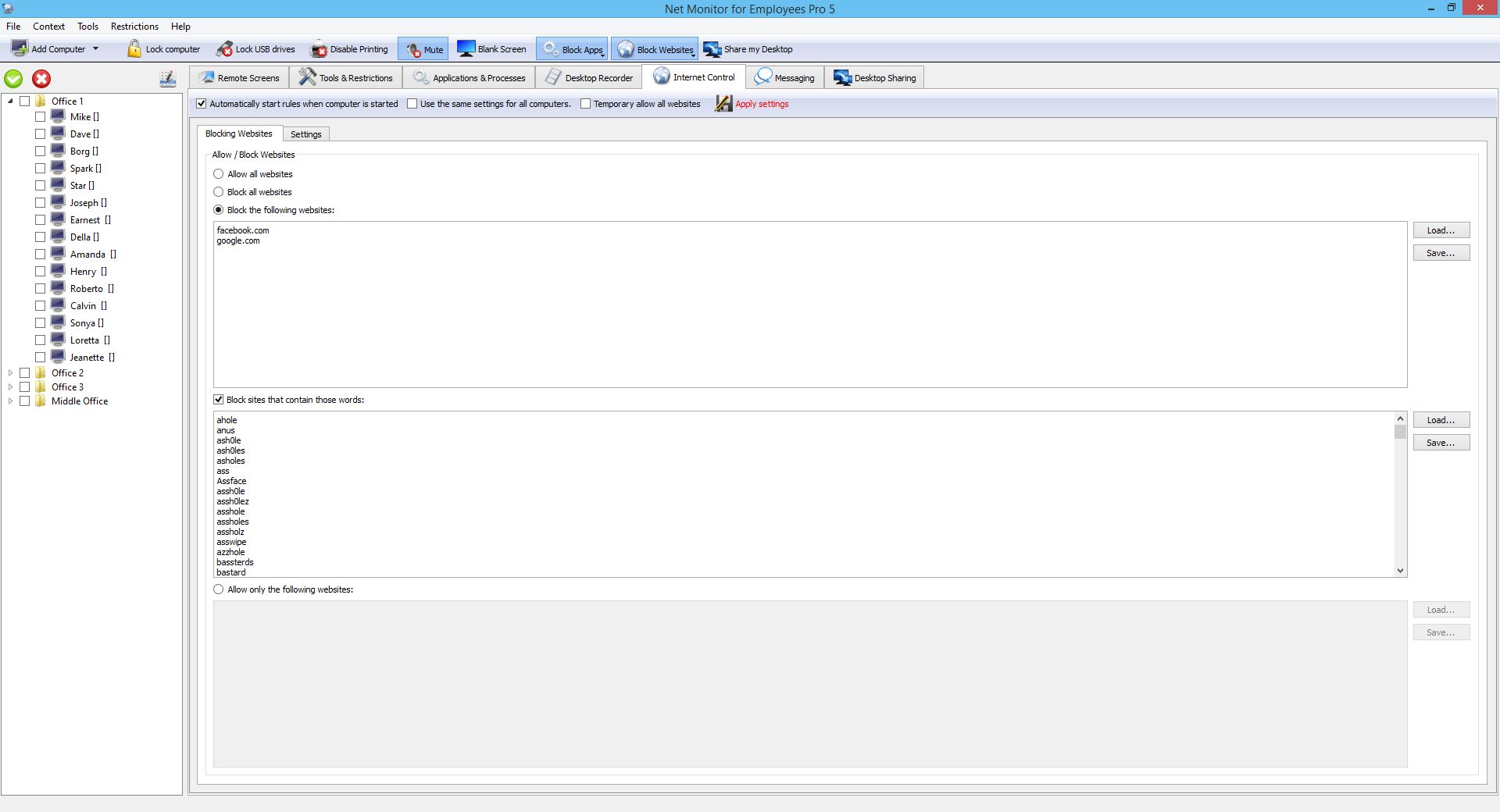
Task: Click inside the blocked websites text box
Action: 810,304
